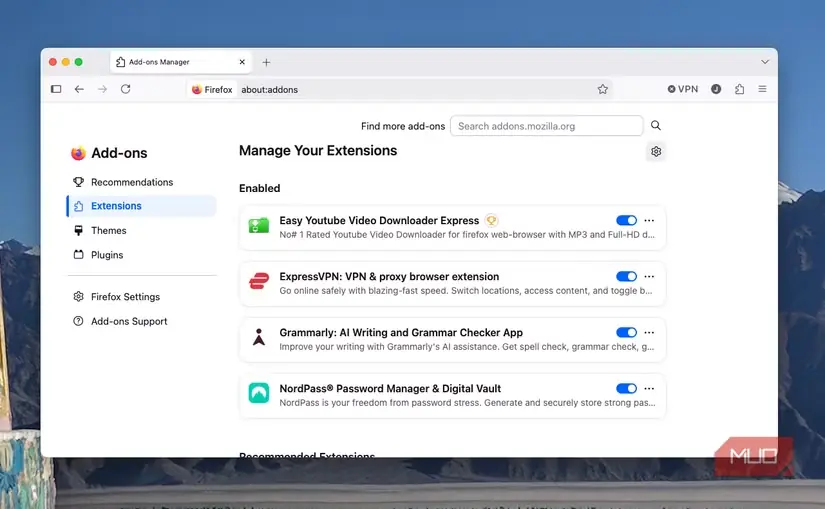This screenshot has height=509, width=825.
Task: Click the Recommendations trophy icon in the sidebar
Action: (78, 182)
